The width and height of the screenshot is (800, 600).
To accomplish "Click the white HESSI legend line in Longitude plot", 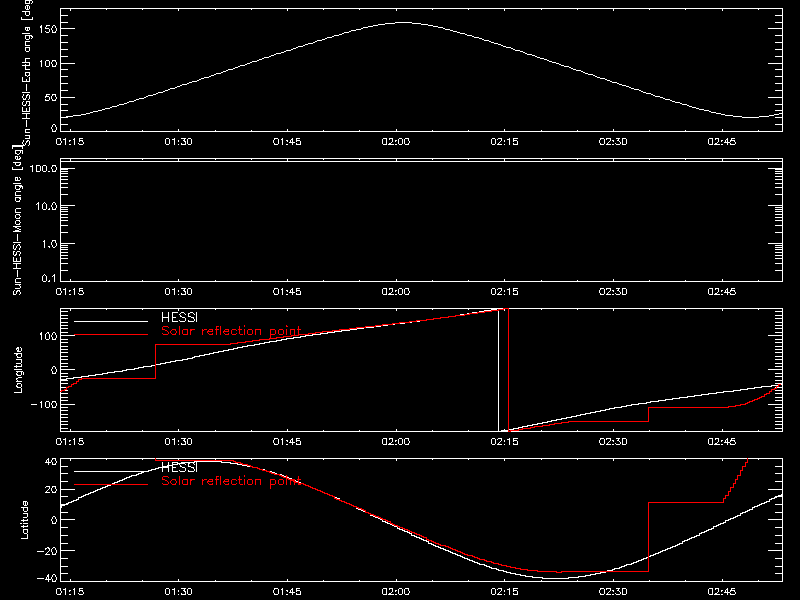I will point(111,321).
